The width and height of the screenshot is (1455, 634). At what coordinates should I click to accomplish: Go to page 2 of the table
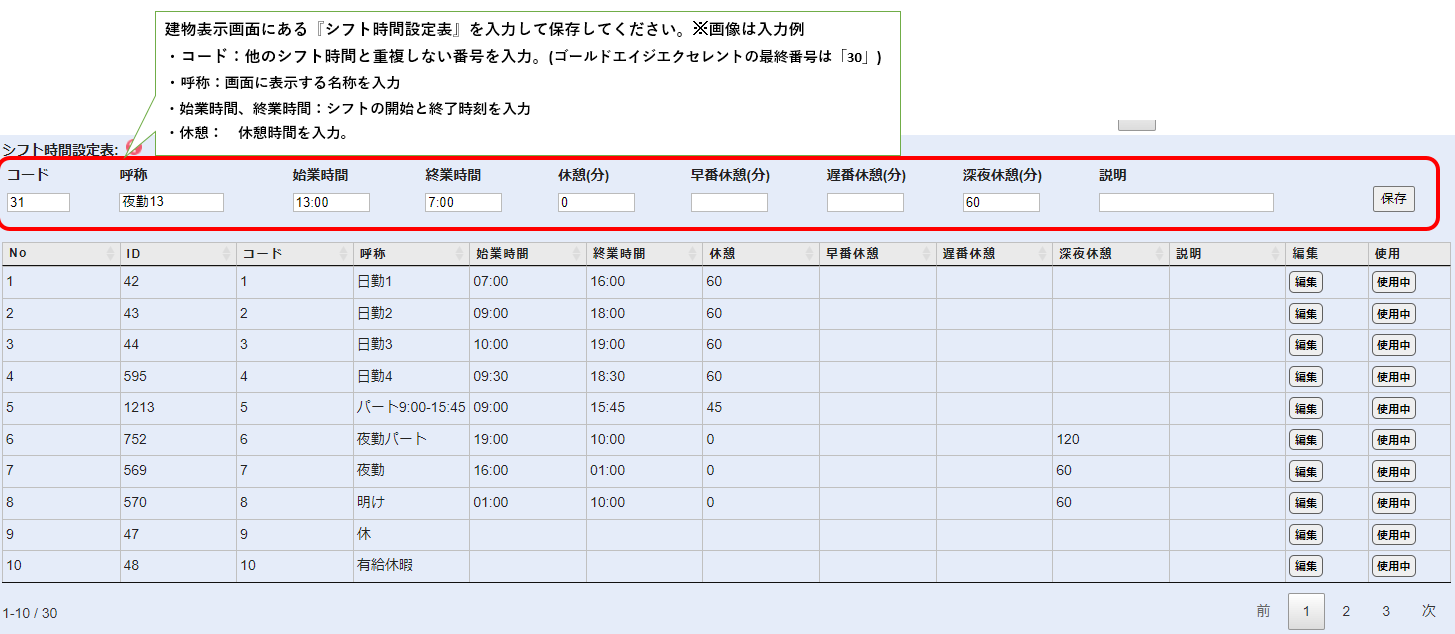[x=1346, y=611]
